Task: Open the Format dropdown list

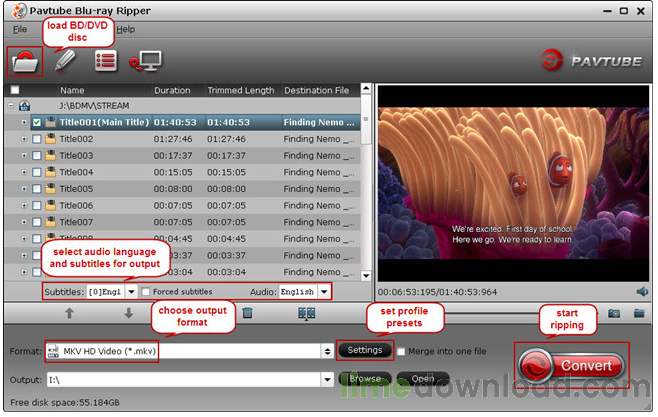Action: click(x=327, y=351)
